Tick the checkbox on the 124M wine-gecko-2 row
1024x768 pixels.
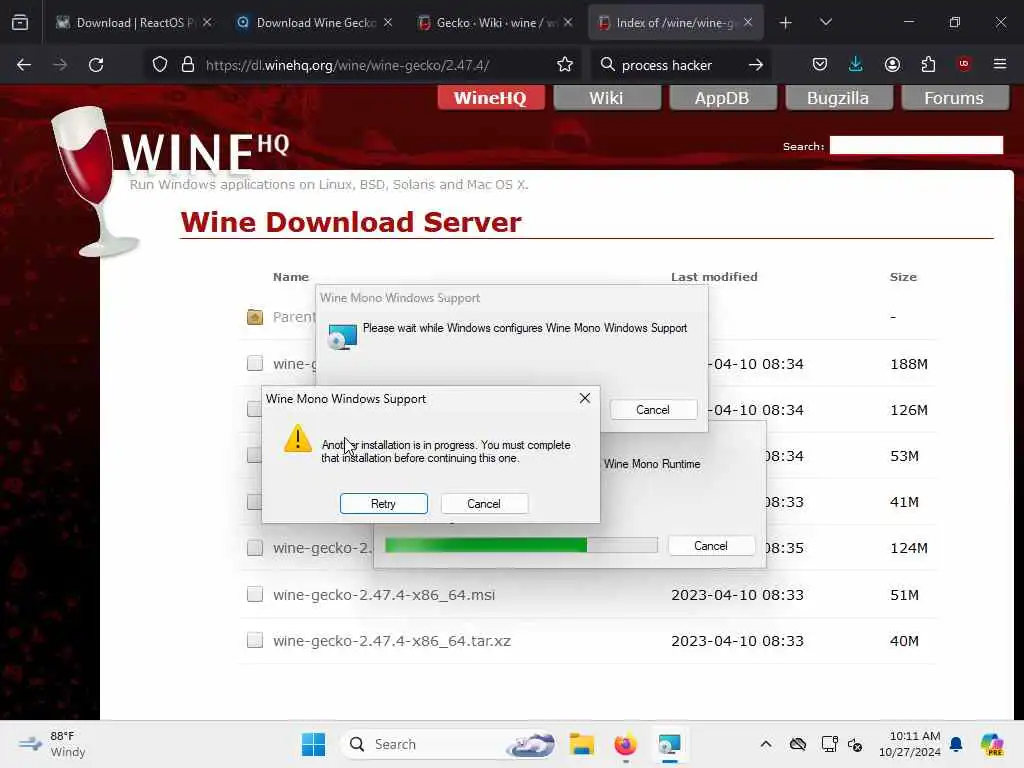pos(255,547)
